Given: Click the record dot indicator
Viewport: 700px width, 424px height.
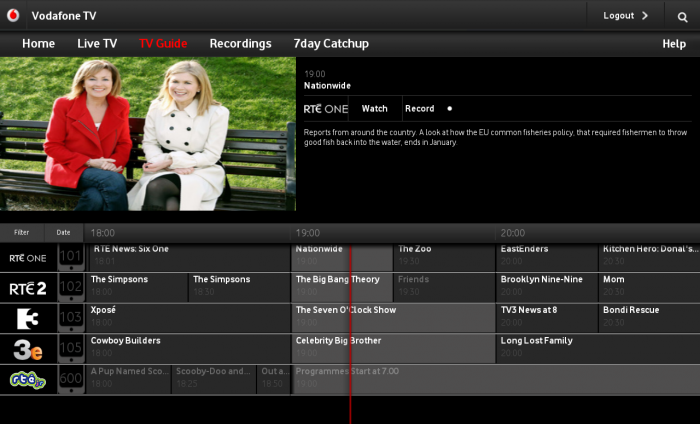Looking at the screenshot, I should (450, 108).
